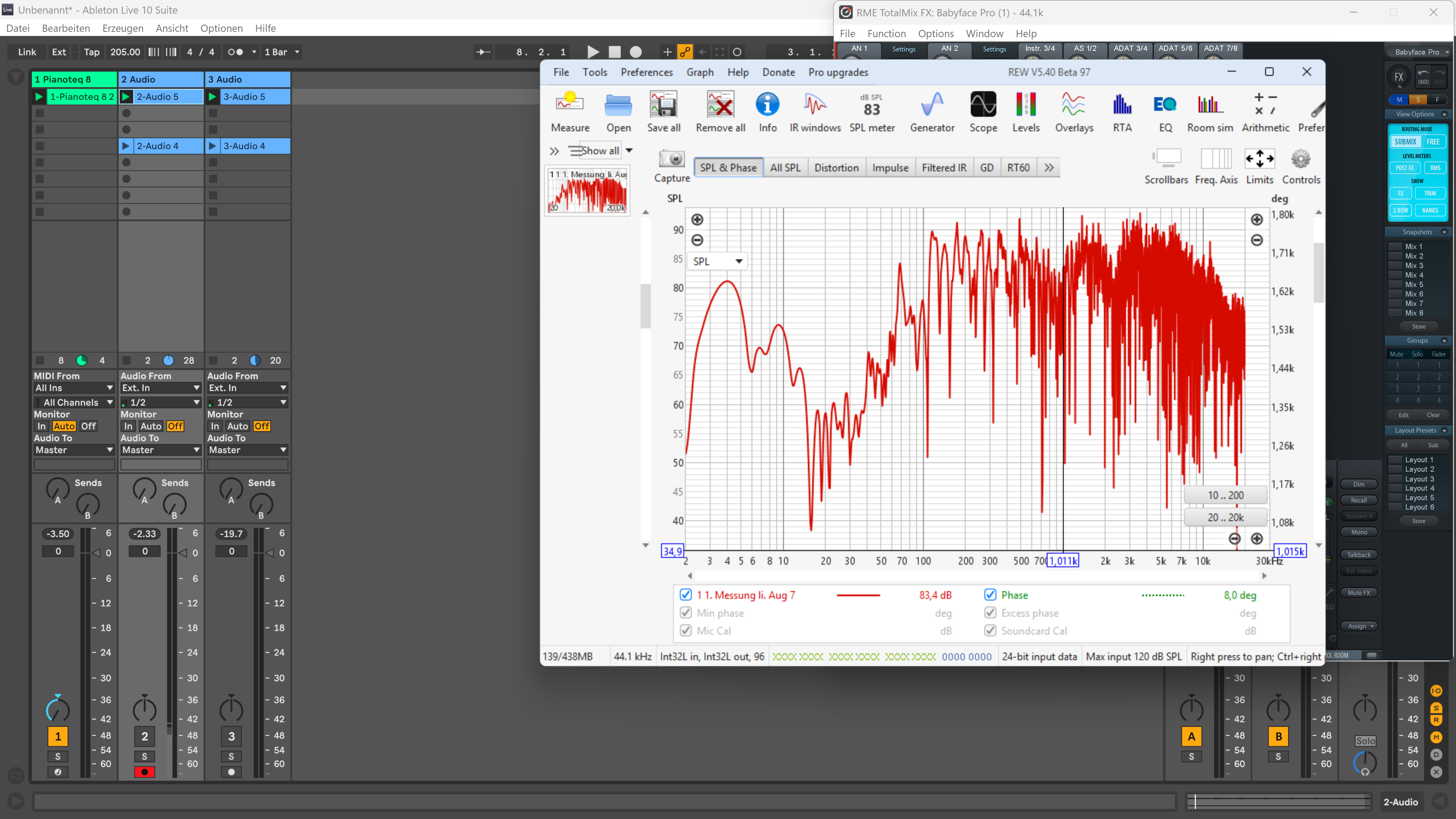This screenshot has width=1456, height=819.
Task: Switch to the RT60 tab
Action: (1018, 167)
